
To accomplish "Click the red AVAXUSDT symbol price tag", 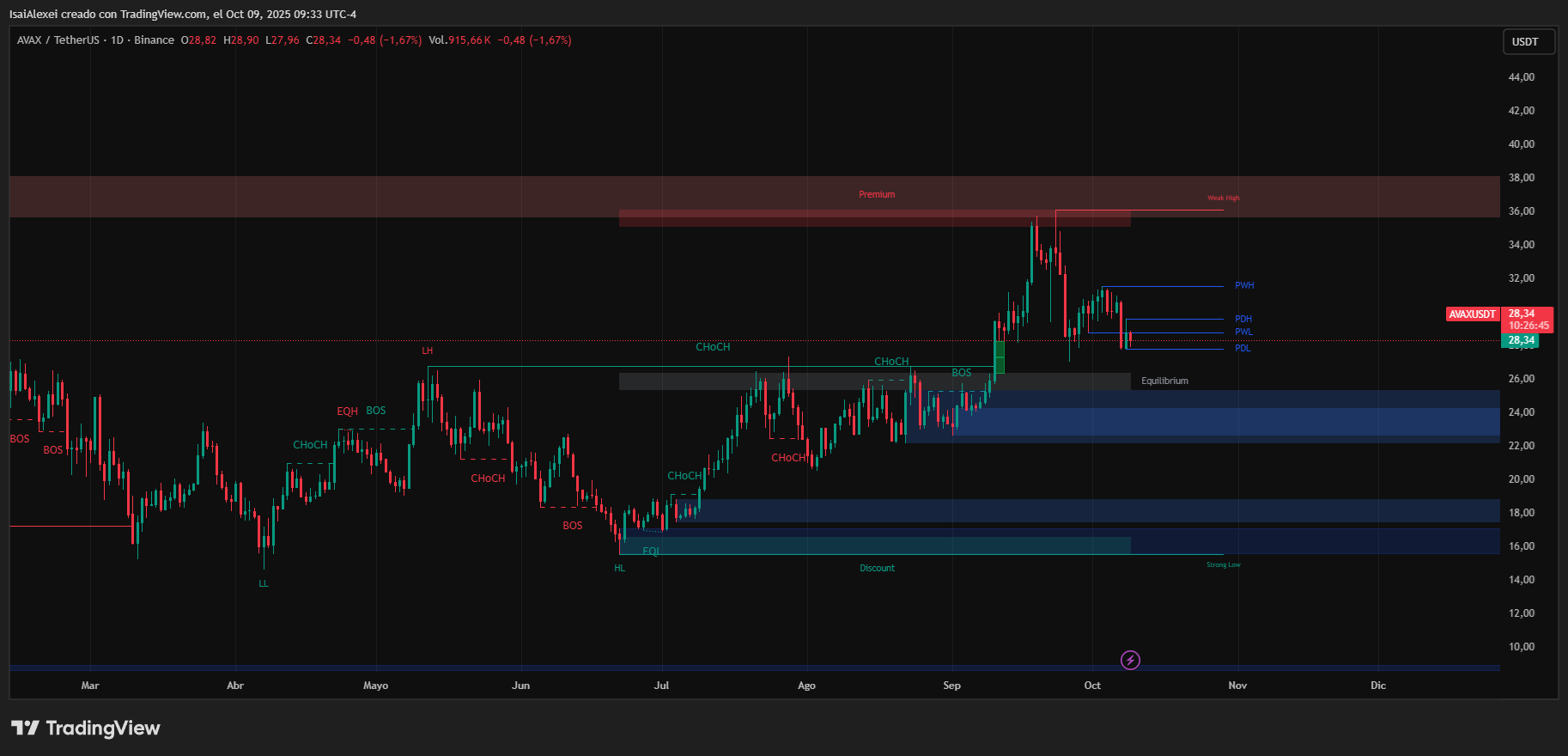I will point(1473,314).
